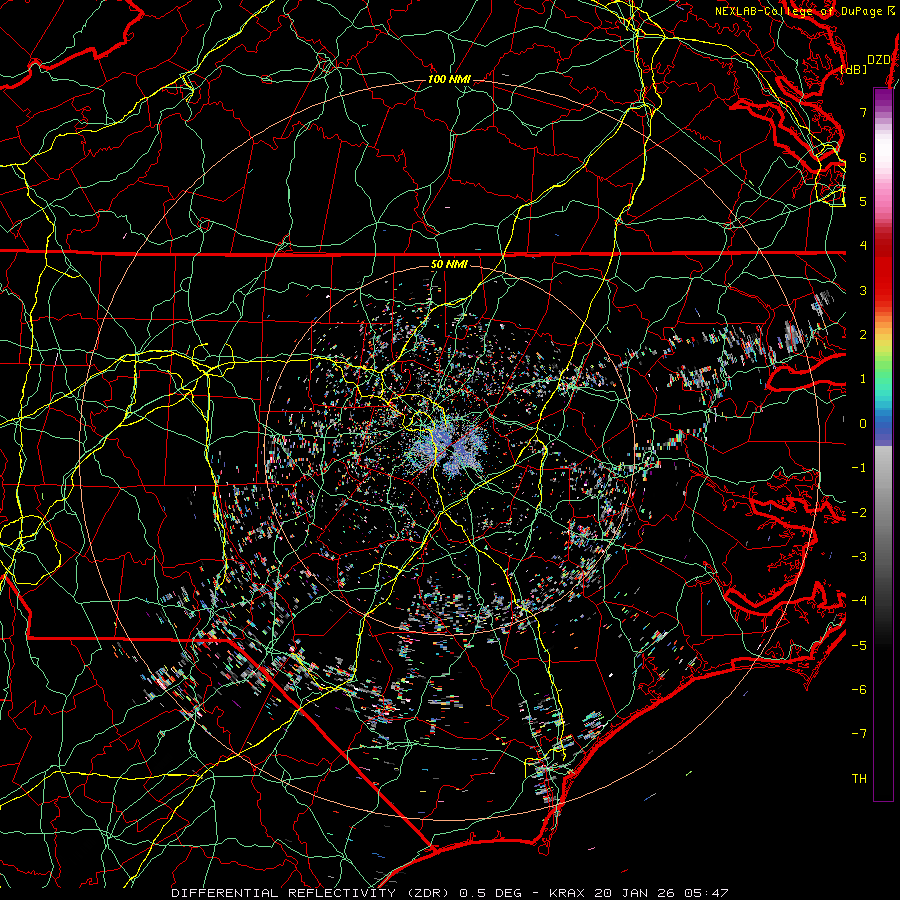Click the [dB] unit label

coord(854,69)
